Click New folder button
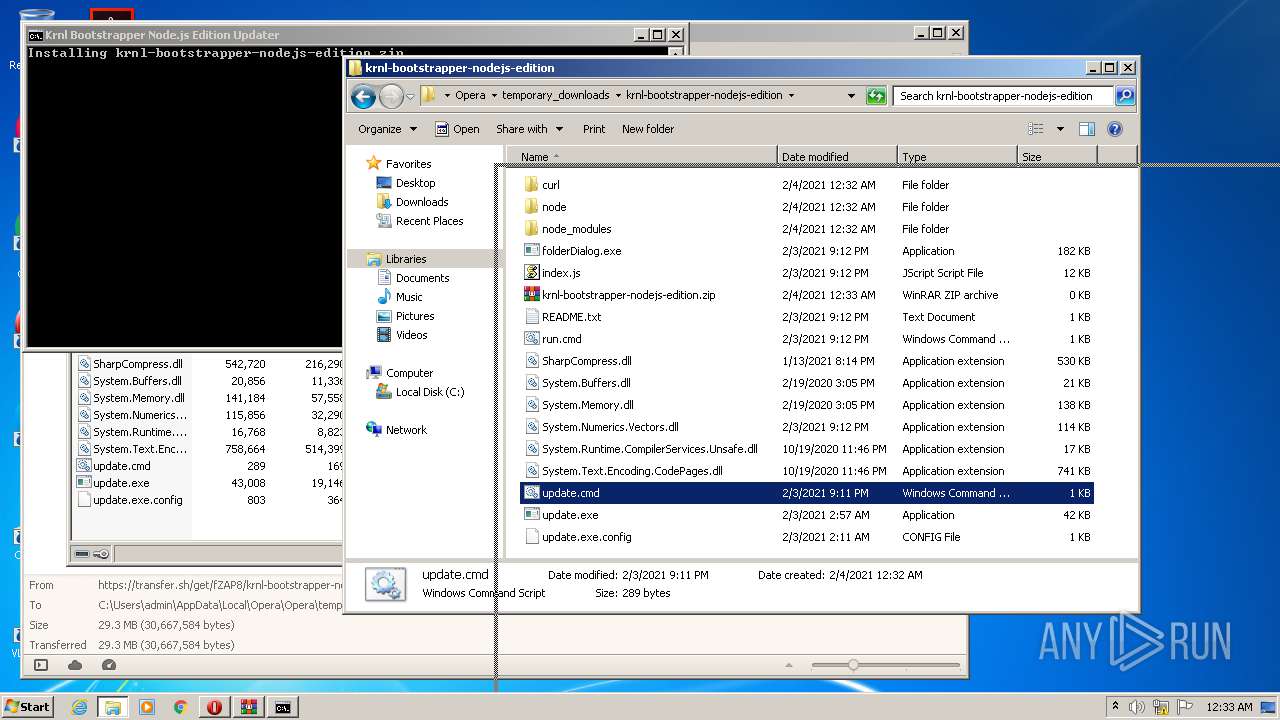This screenshot has width=1280, height=720. tap(648, 129)
